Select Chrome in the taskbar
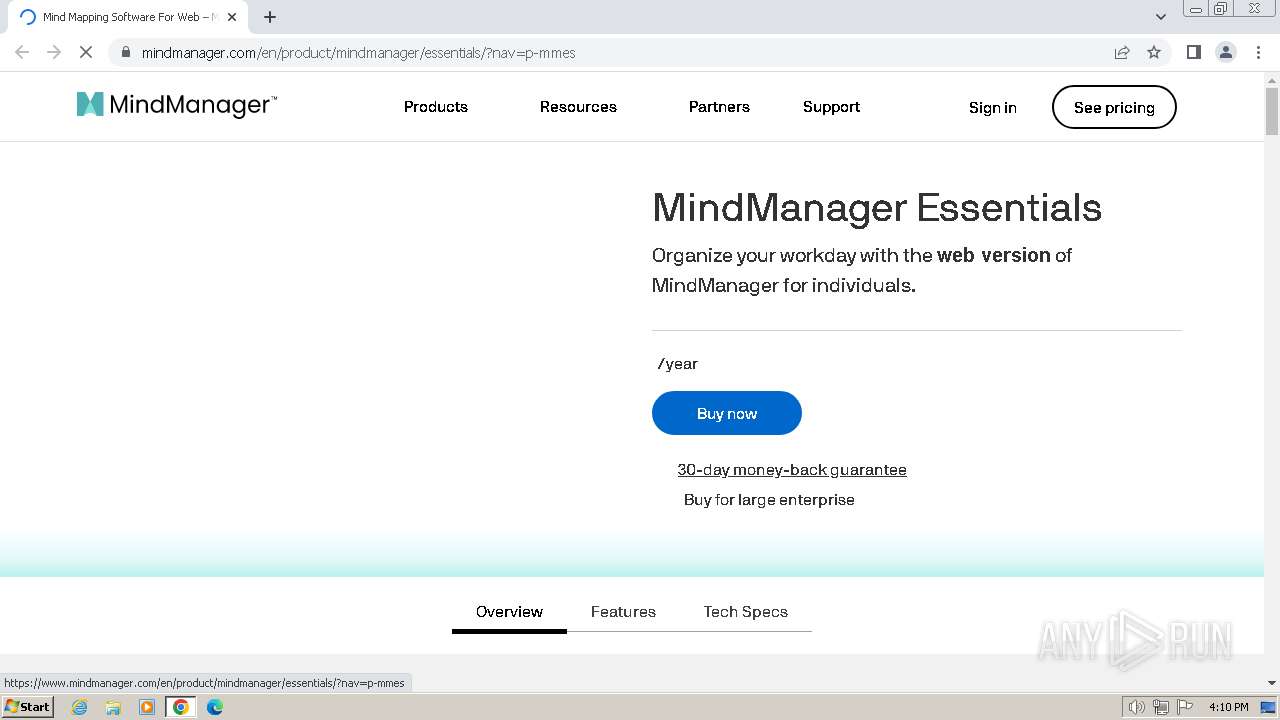 pos(181,707)
